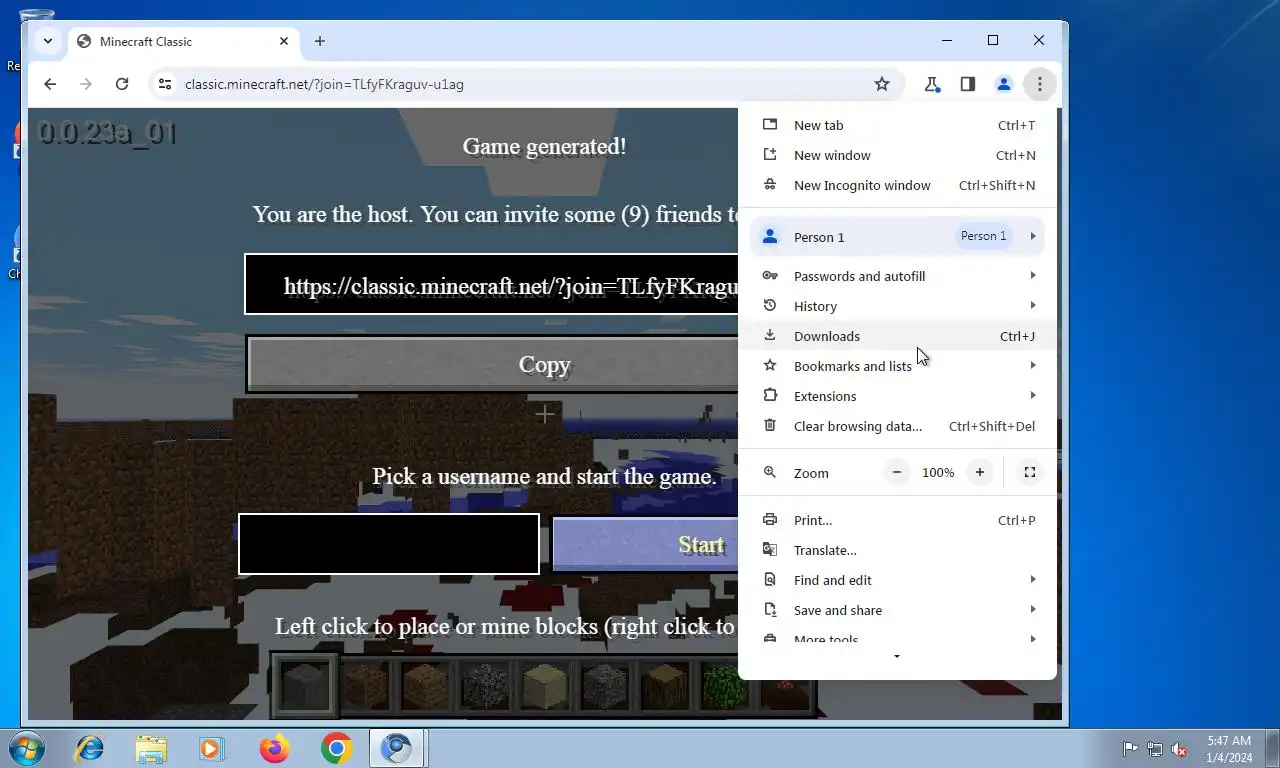Decrease zoom with the minus button
The height and width of the screenshot is (768, 1280).
(897, 472)
